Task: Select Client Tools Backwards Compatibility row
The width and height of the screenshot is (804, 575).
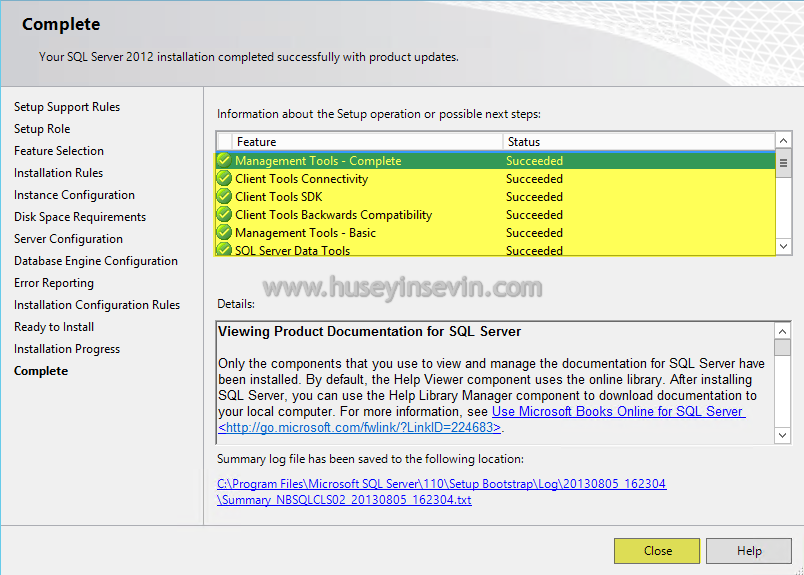Action: click(x=495, y=214)
